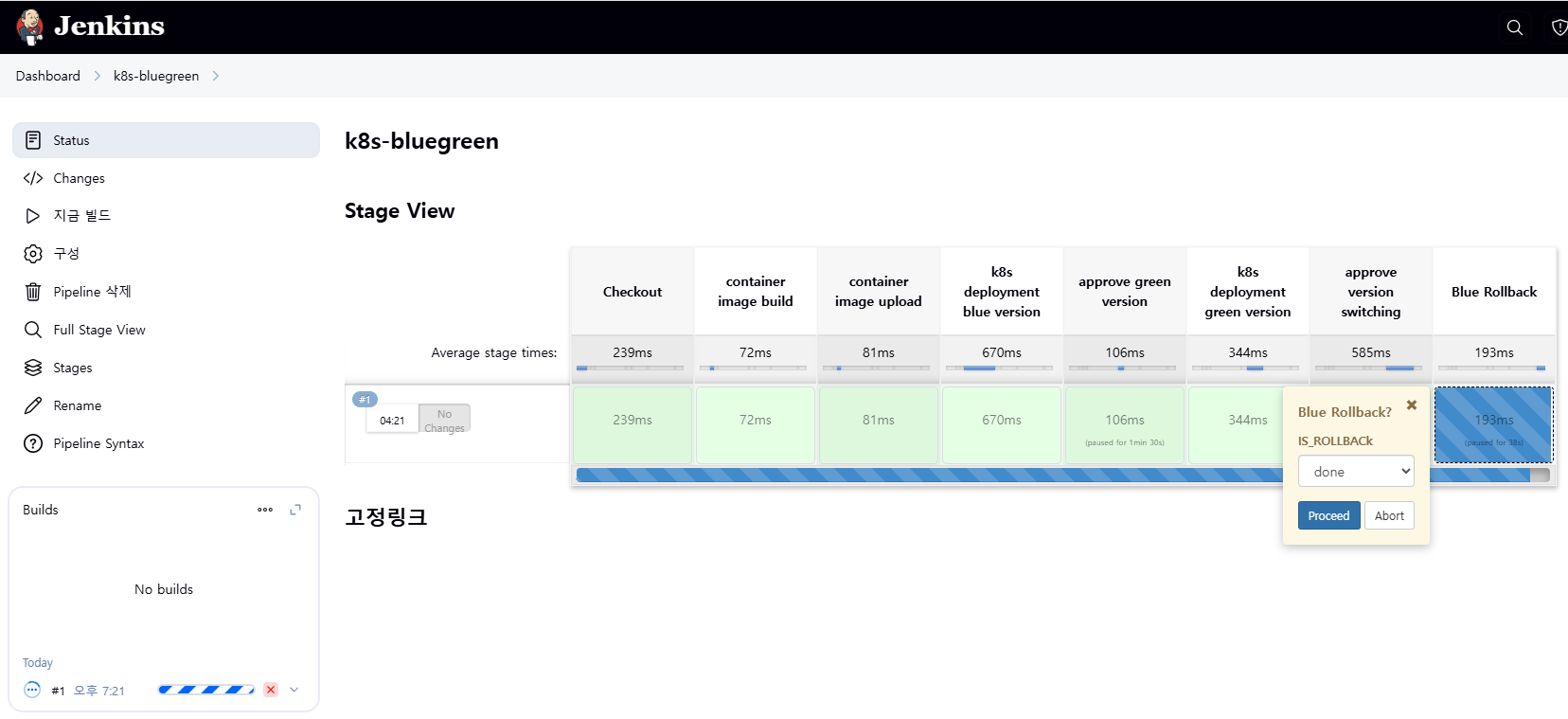The width and height of the screenshot is (1568, 719).
Task: Select 지금 빌드 in the sidebar
Action: click(x=166, y=216)
